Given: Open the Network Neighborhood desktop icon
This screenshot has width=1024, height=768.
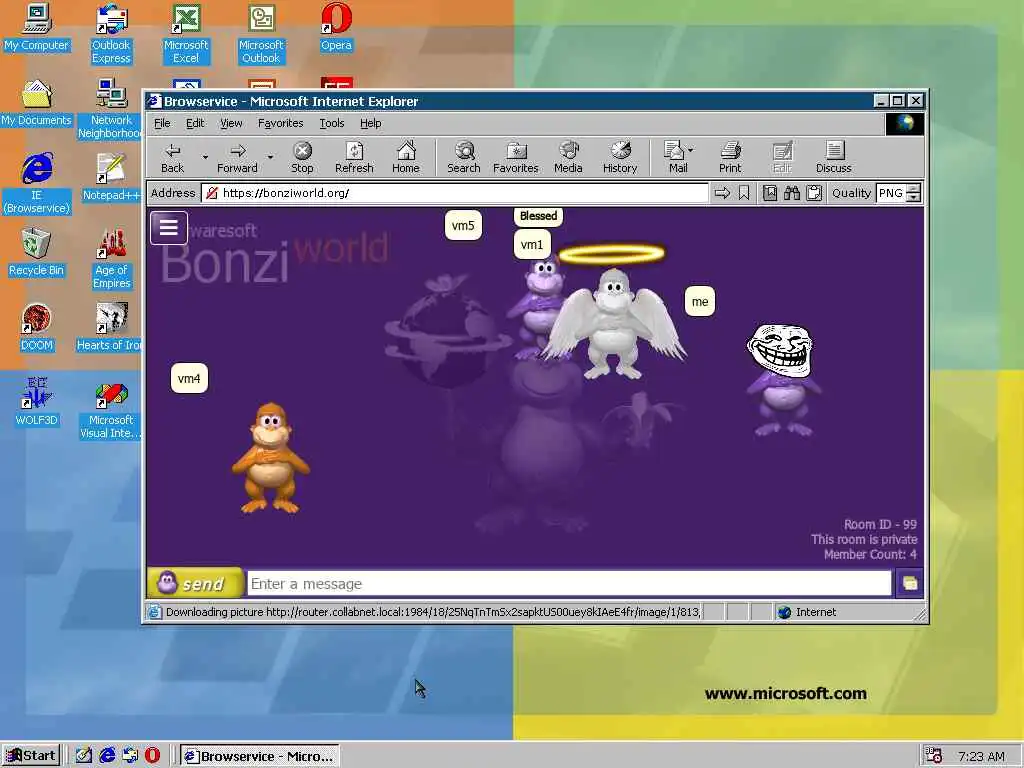Looking at the screenshot, I should tap(111, 108).
